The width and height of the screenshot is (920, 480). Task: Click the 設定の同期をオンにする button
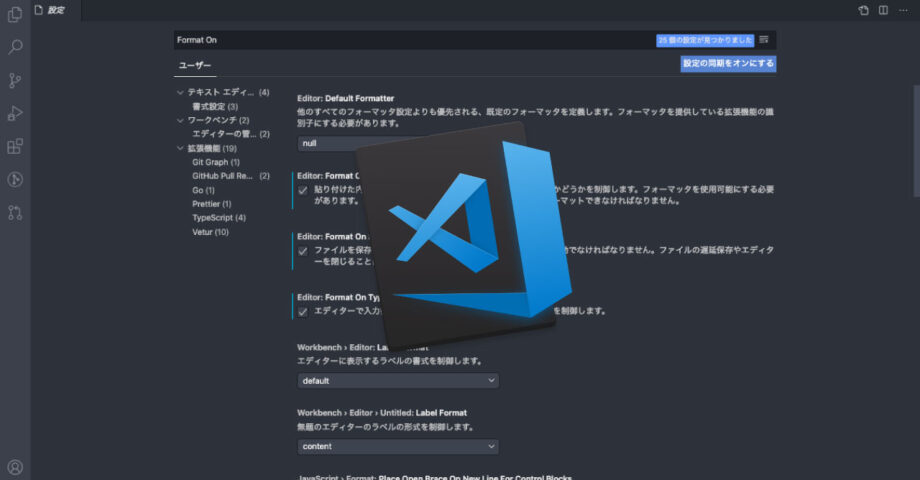728,63
